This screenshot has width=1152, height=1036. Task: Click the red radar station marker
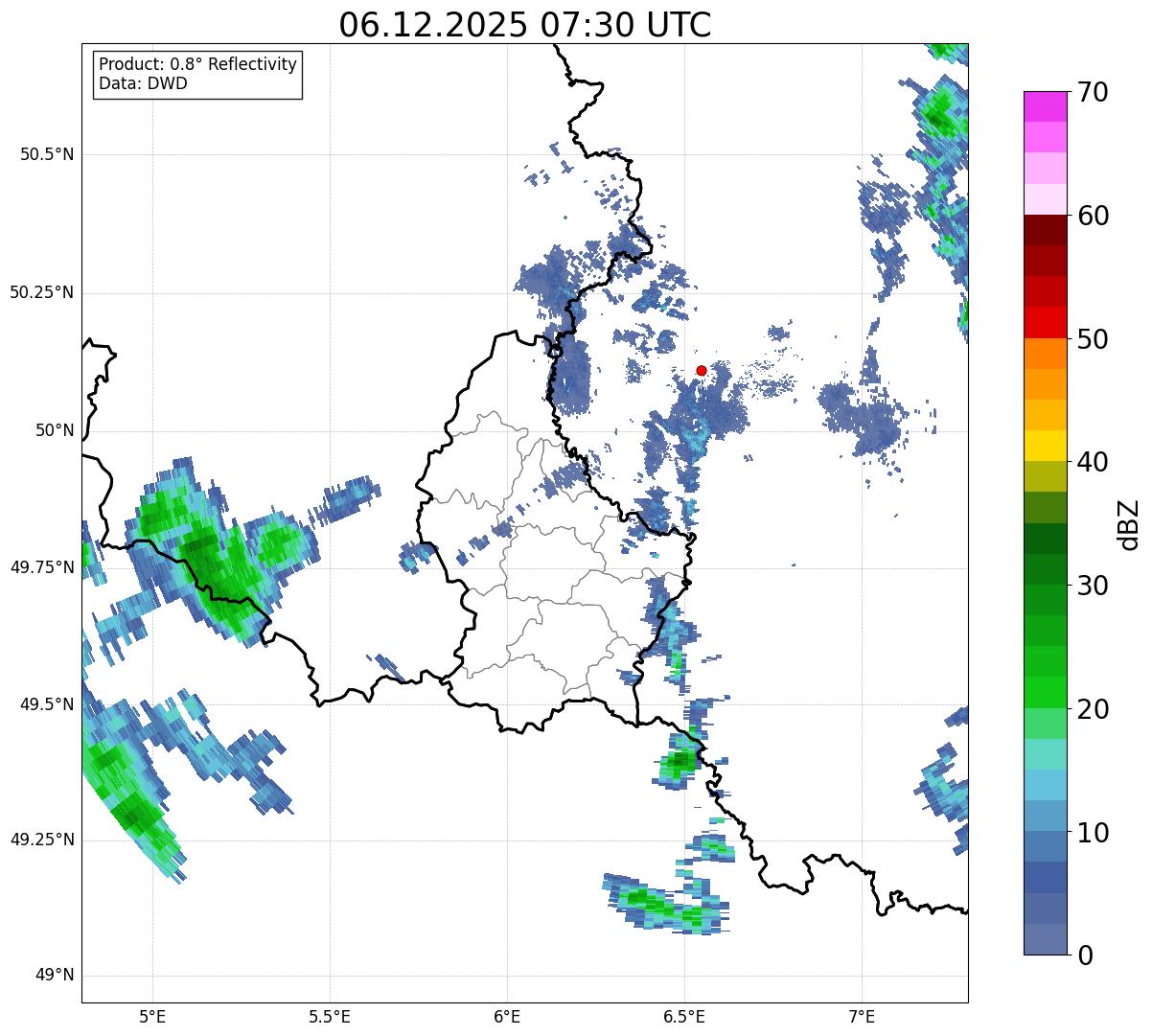702,370
